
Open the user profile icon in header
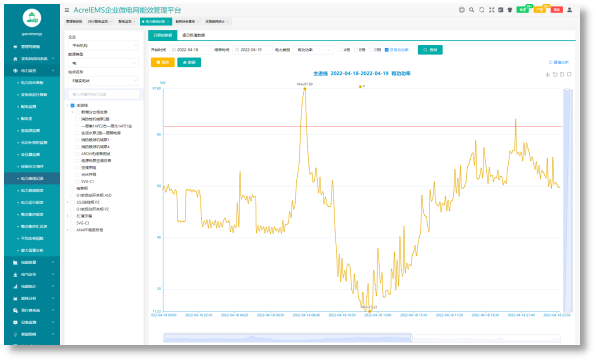click(x=570, y=10)
